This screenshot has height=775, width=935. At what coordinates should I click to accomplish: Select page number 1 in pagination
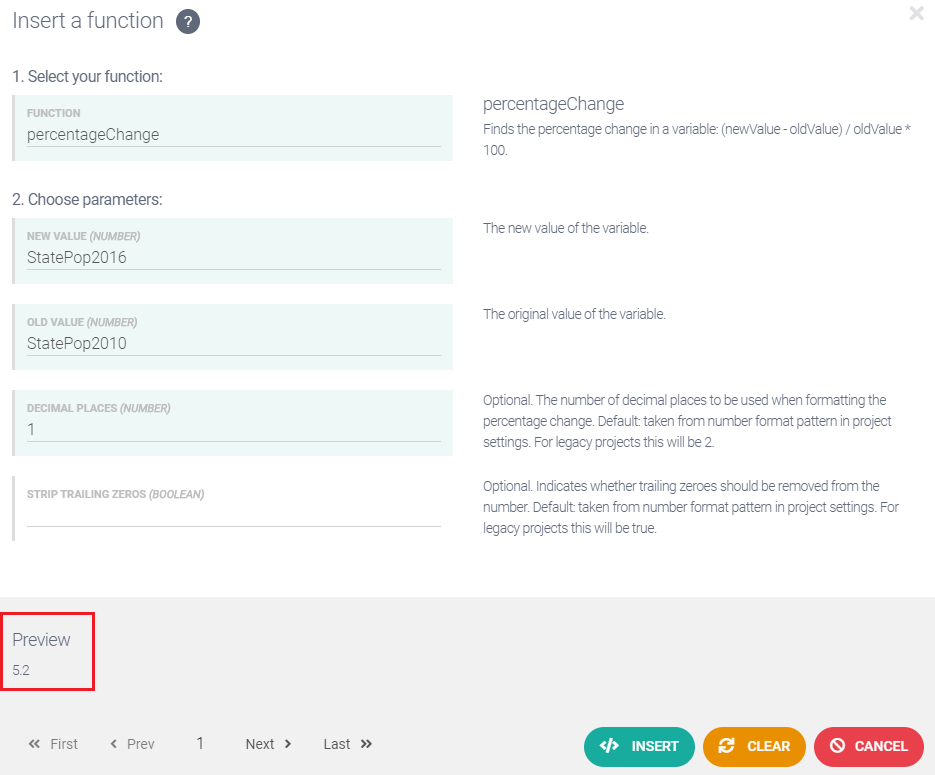[x=200, y=744]
